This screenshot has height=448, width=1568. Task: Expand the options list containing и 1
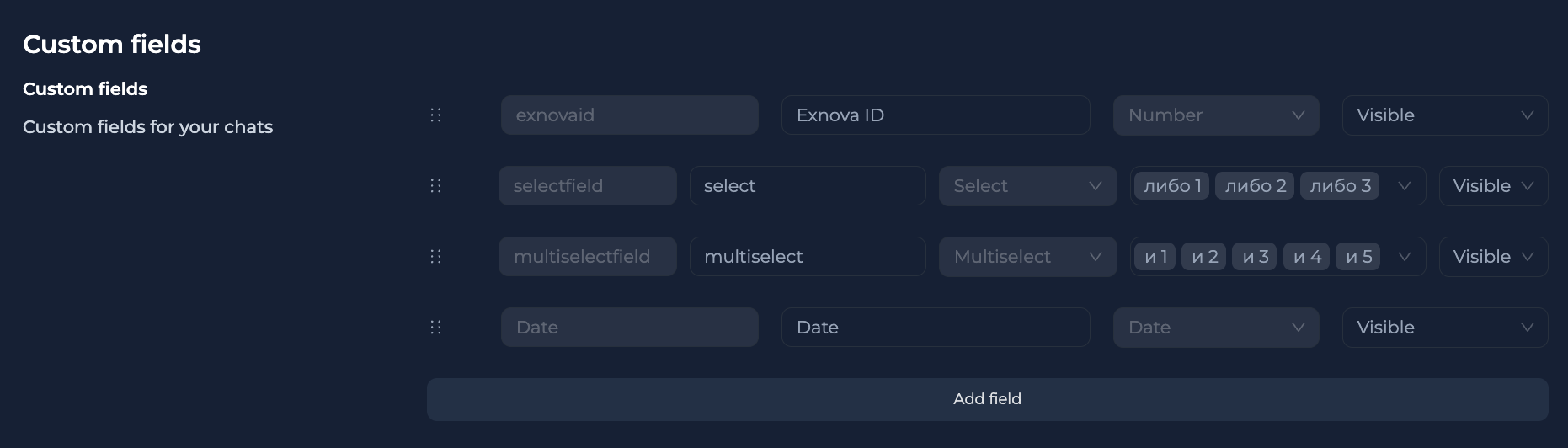point(1404,257)
